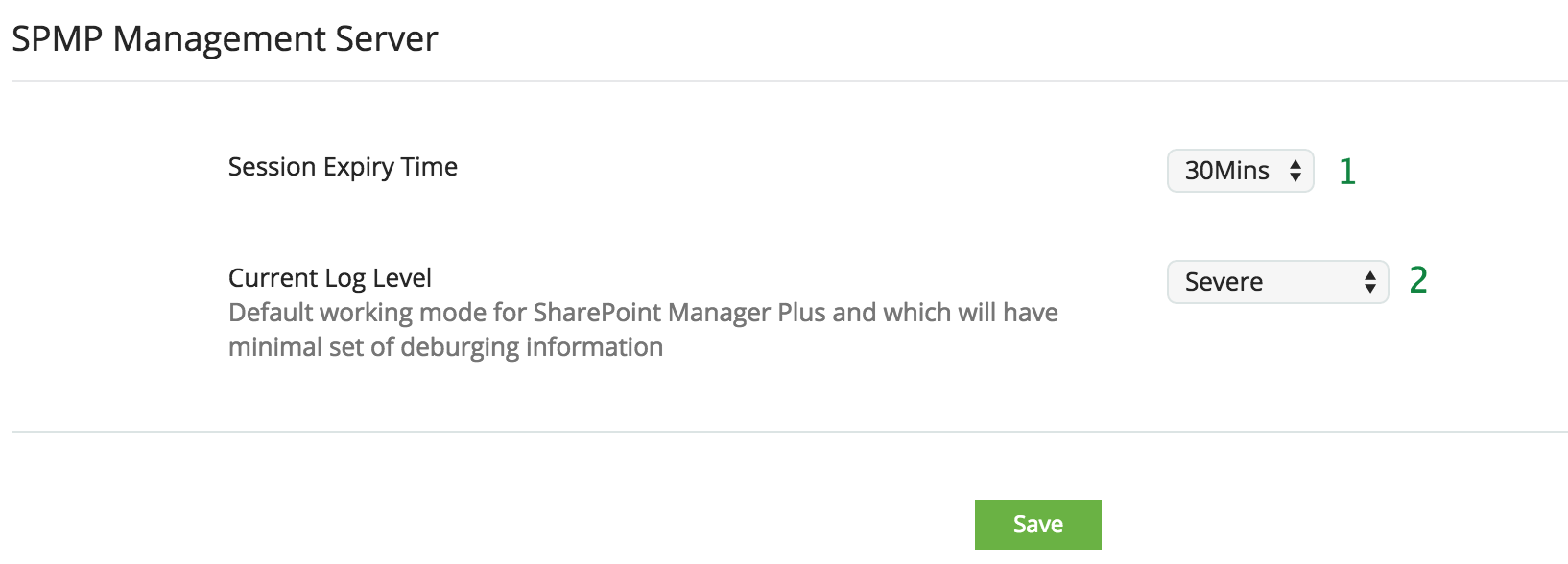Click the SPMP Management Server heading
This screenshot has height=564, width=1568.
pos(225,39)
